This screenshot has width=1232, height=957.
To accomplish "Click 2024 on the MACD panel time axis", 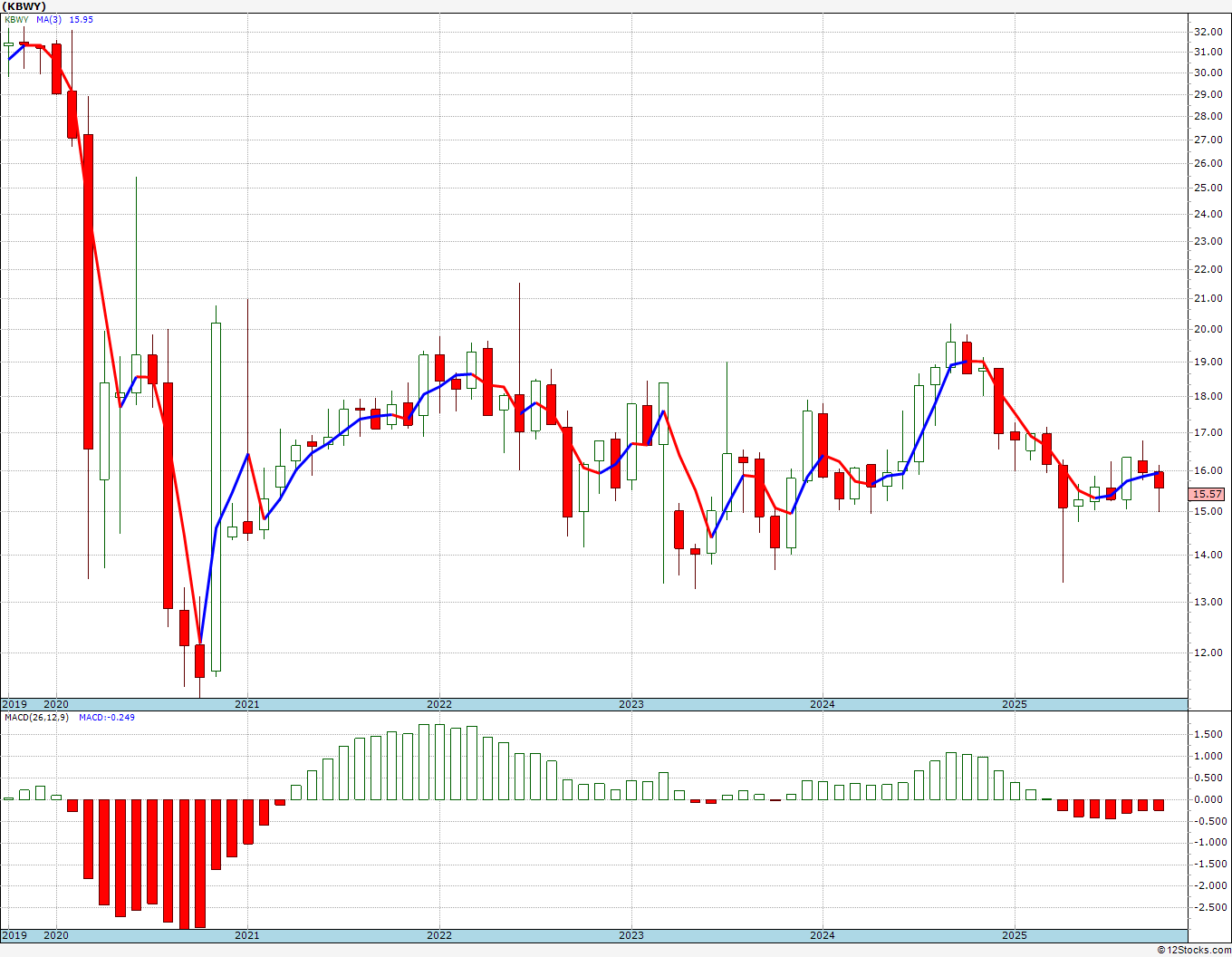I will coord(823,935).
